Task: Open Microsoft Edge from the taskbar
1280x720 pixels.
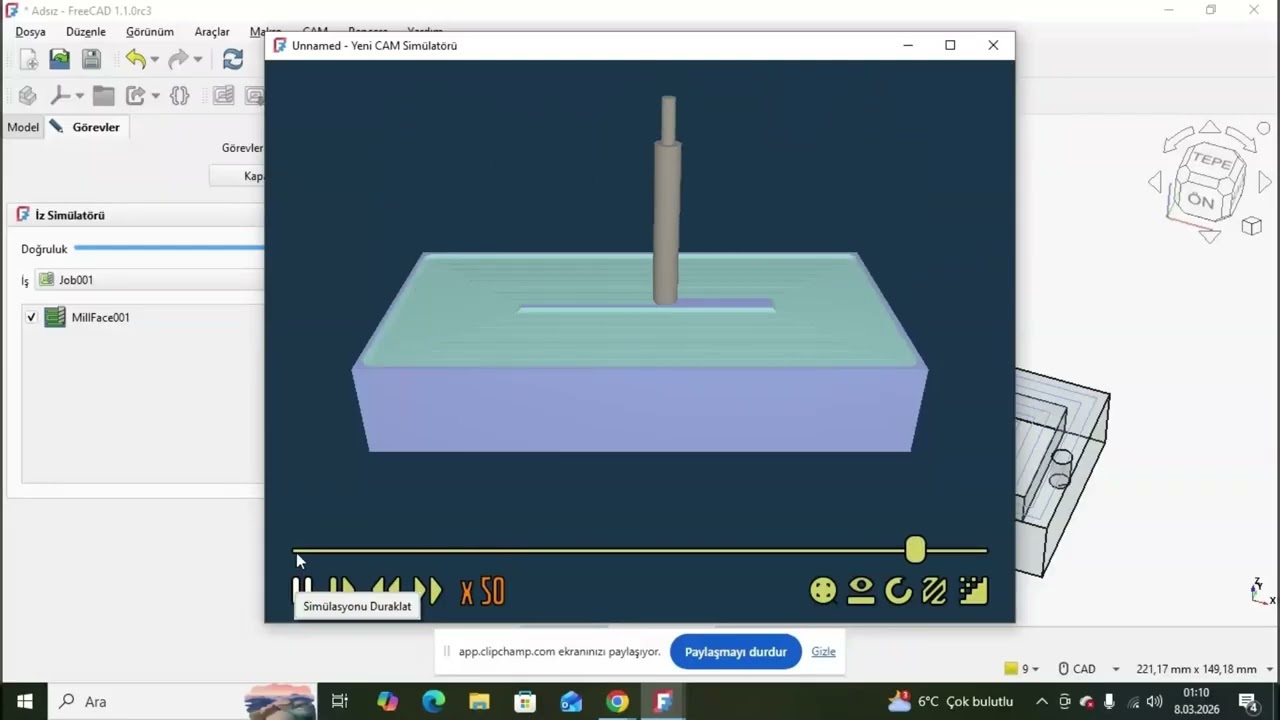Action: [x=433, y=701]
